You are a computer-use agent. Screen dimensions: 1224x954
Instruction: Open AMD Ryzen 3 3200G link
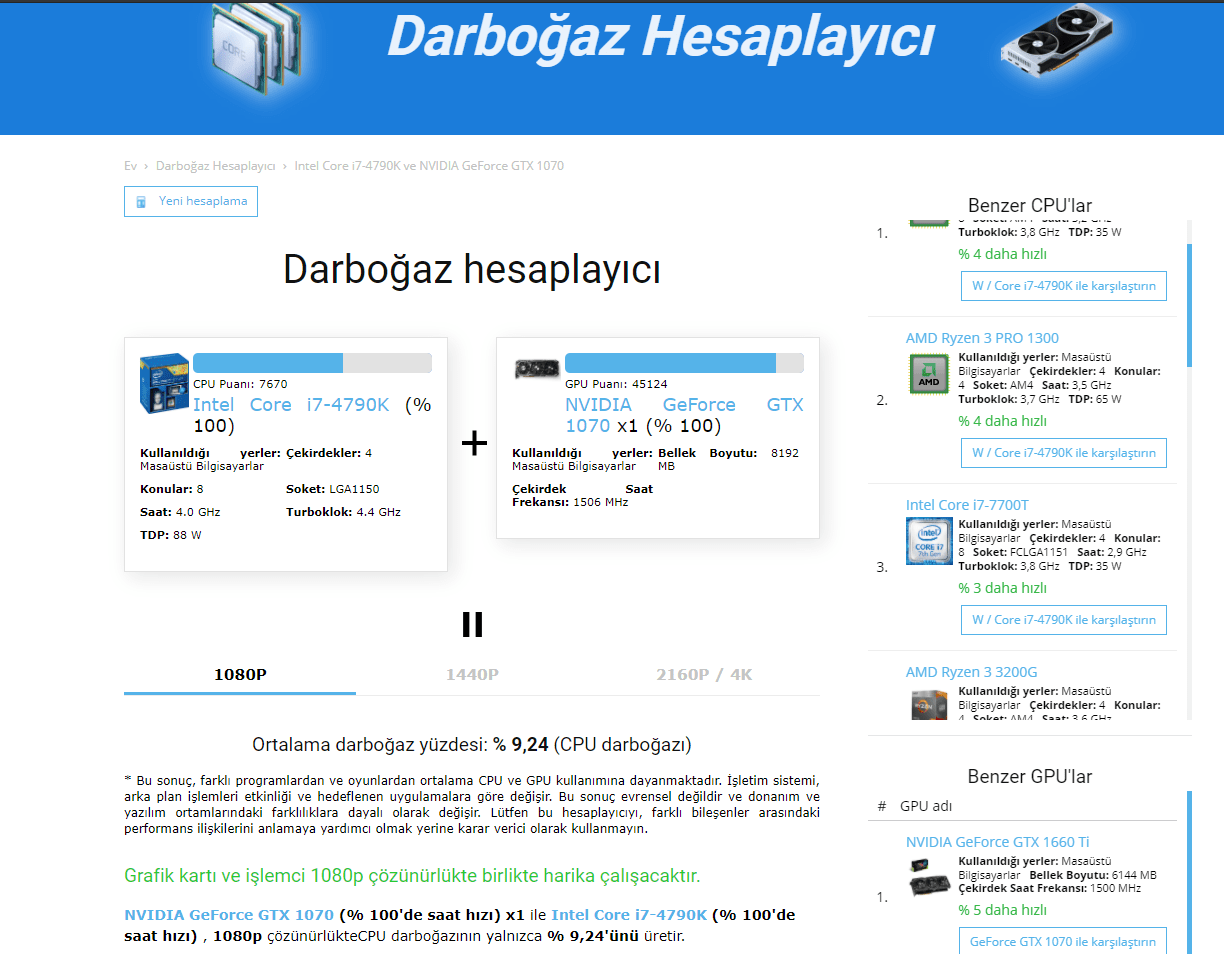coord(971,672)
